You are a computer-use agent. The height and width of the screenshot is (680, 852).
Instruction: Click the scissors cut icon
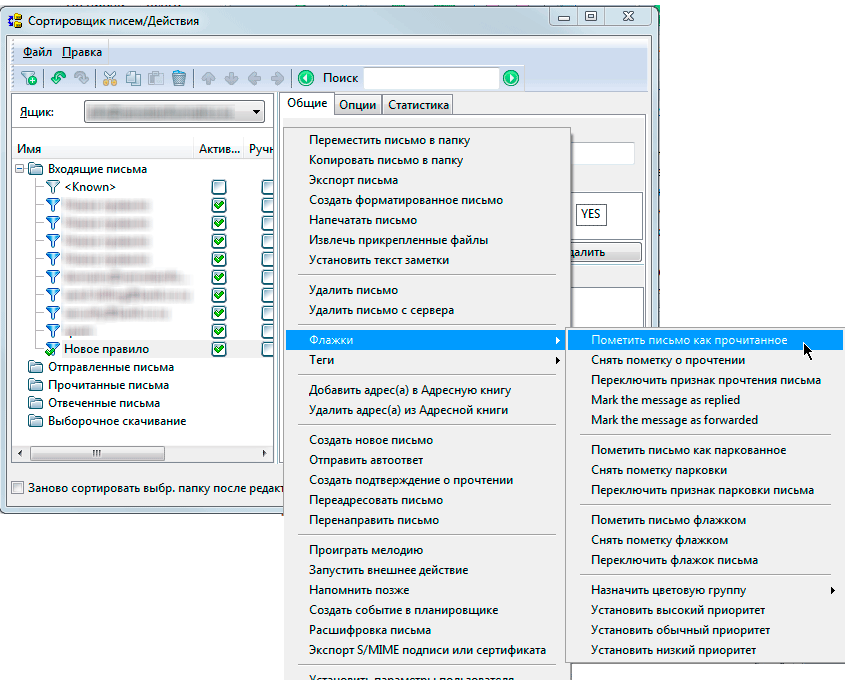point(110,78)
